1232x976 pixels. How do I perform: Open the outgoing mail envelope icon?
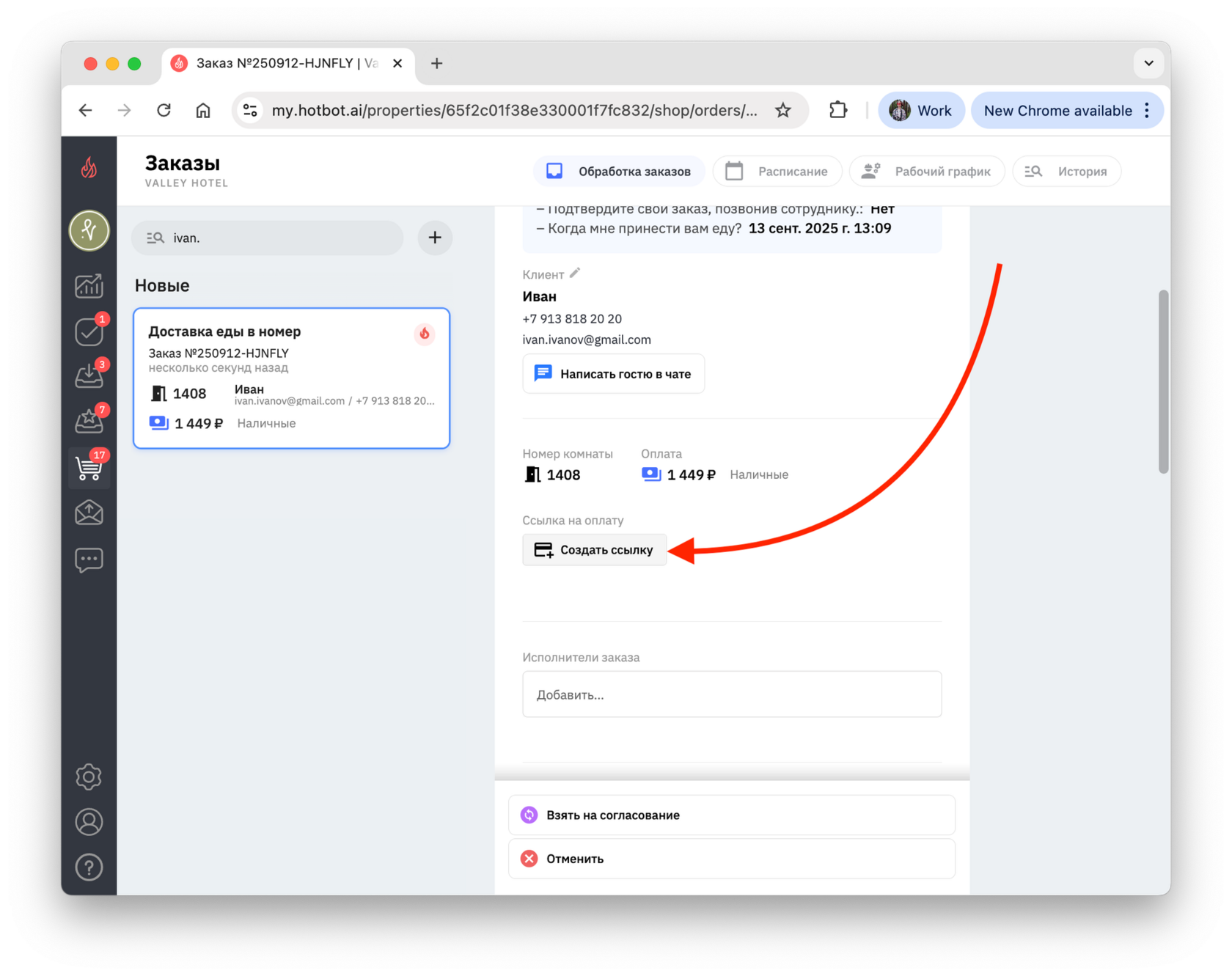[x=89, y=513]
